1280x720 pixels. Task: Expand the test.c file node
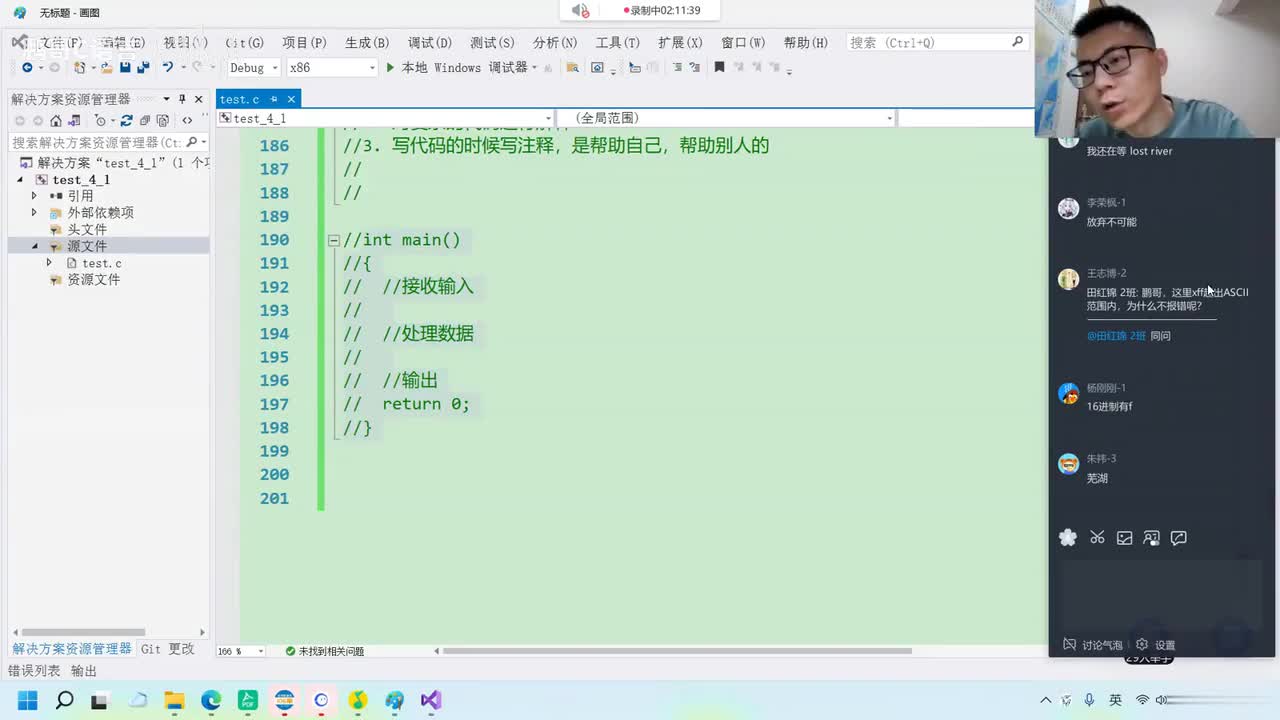[x=49, y=263]
